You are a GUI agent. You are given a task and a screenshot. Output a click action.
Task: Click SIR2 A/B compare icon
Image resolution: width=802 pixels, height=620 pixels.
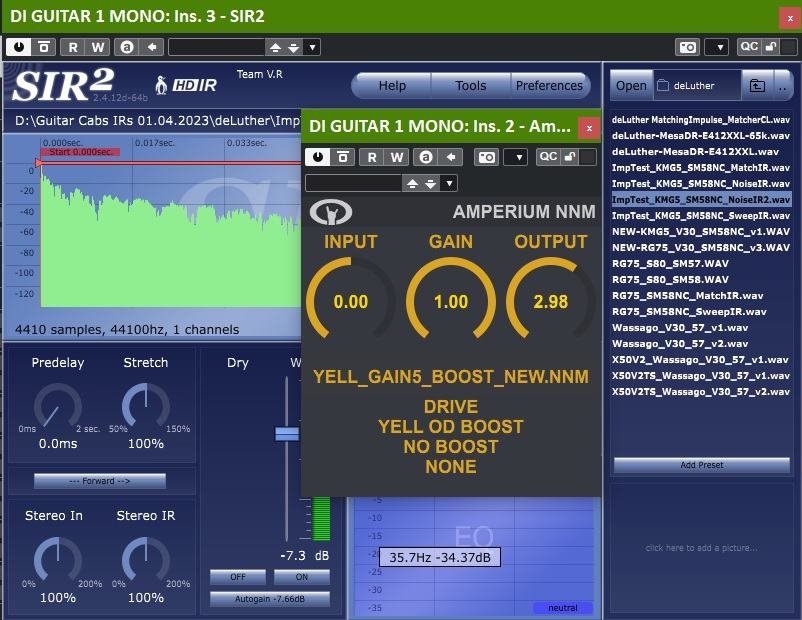(126, 47)
